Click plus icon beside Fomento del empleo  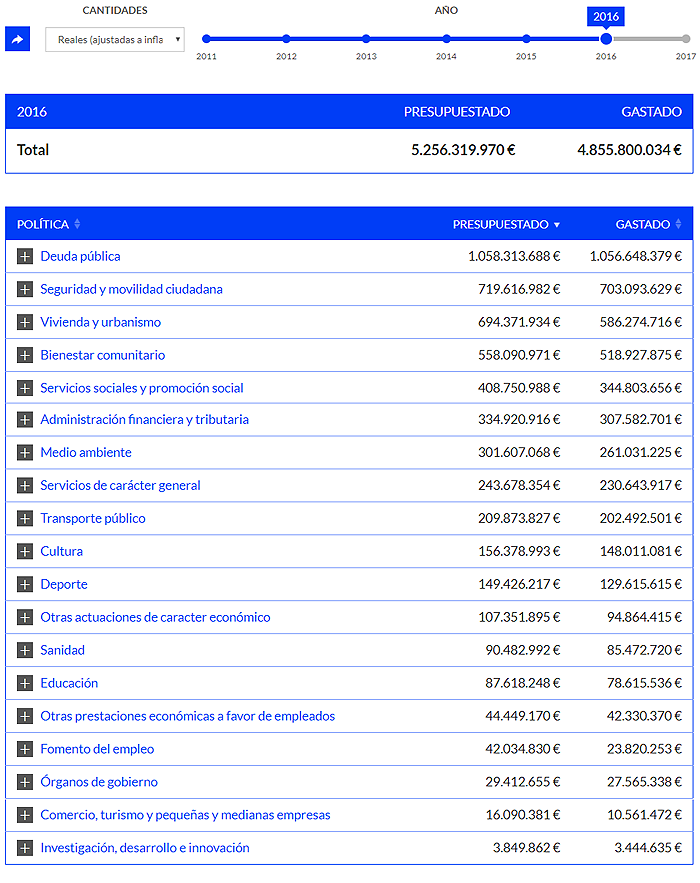(x=25, y=750)
